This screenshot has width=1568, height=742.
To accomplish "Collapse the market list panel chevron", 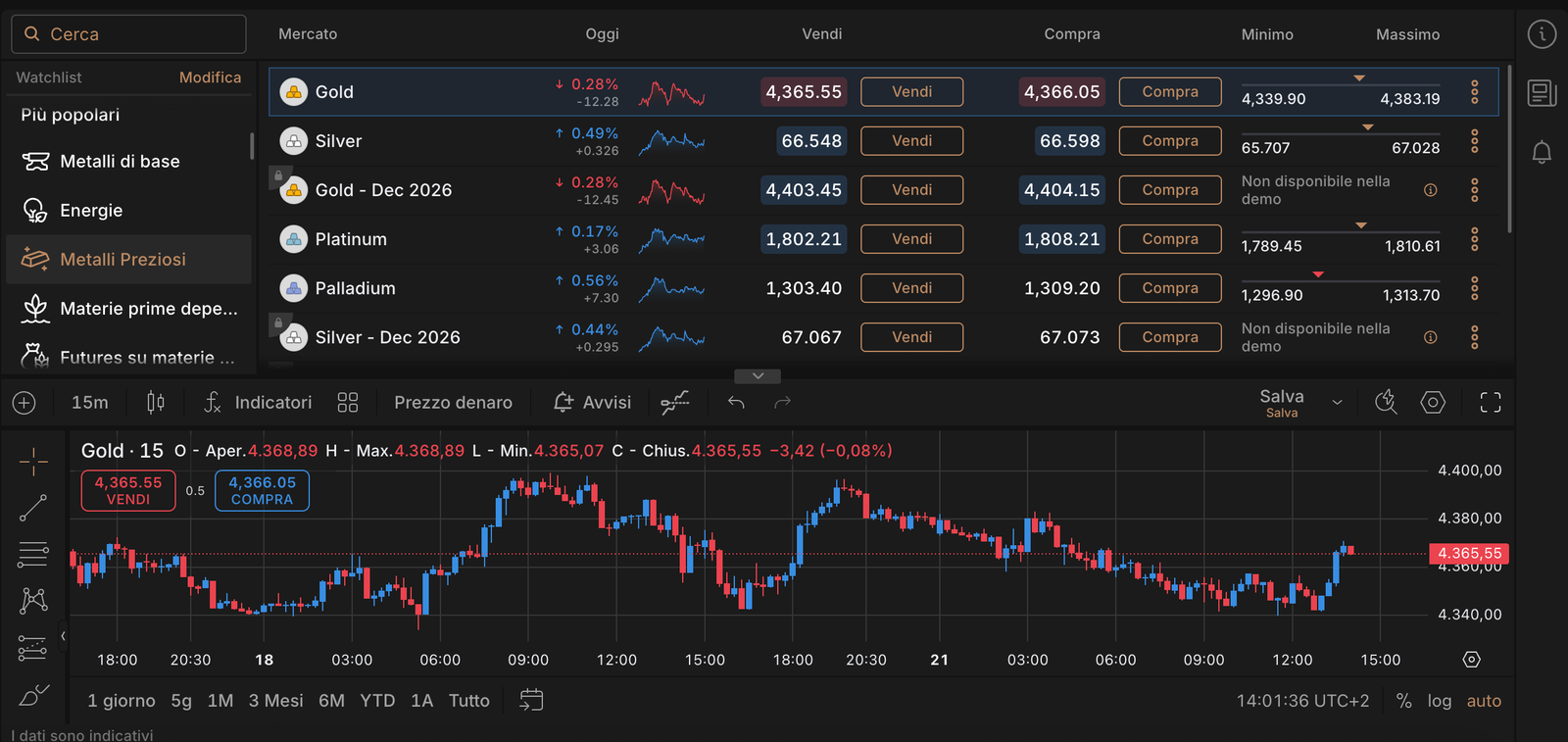I will 758,376.
